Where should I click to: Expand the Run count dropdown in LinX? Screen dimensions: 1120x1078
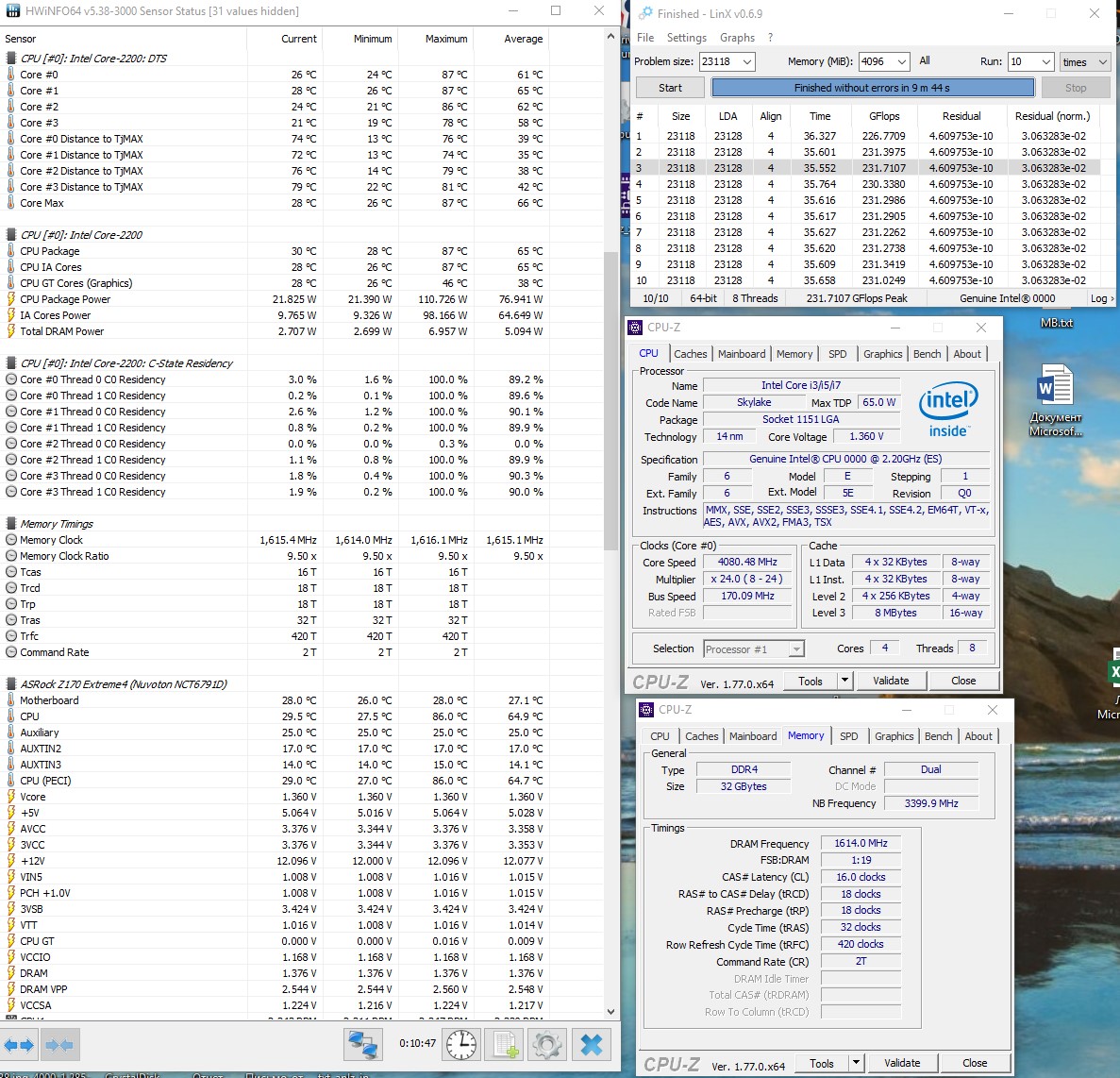tap(1045, 62)
